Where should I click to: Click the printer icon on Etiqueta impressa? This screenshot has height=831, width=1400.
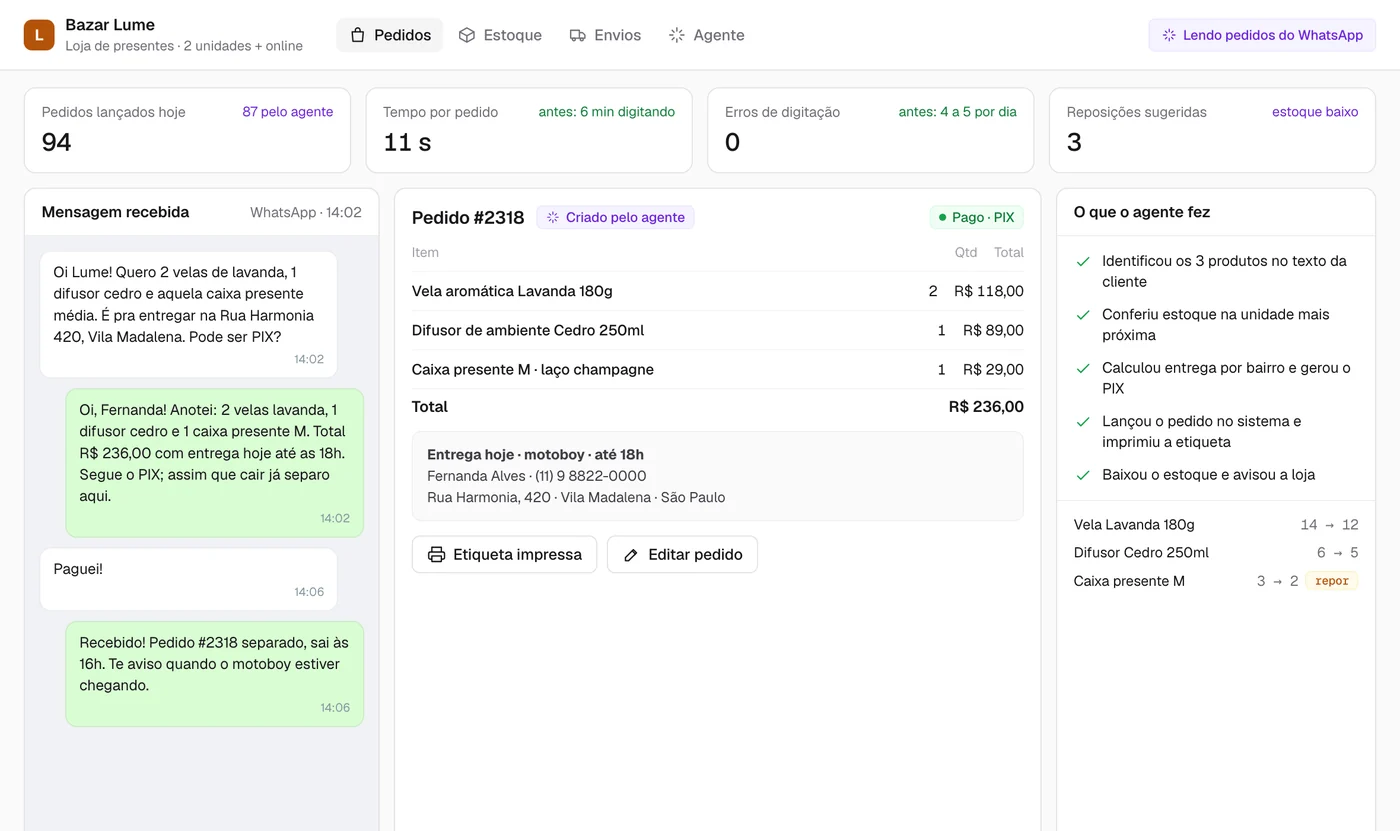point(436,554)
